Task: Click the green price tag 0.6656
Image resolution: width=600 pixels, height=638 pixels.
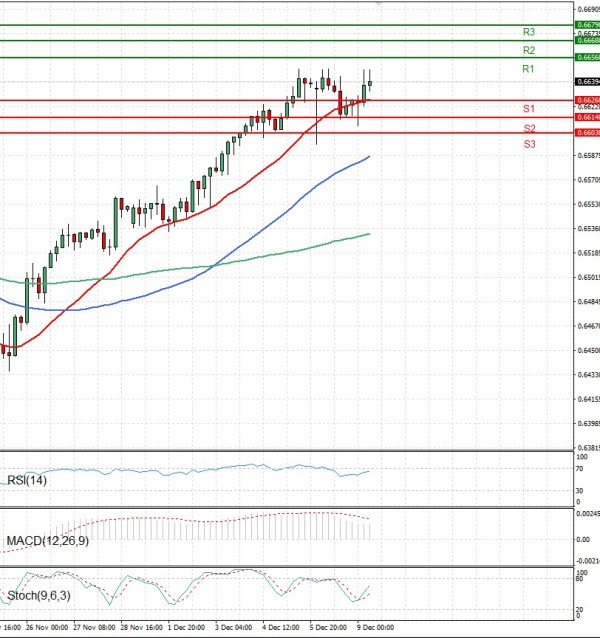Action: coord(587,58)
